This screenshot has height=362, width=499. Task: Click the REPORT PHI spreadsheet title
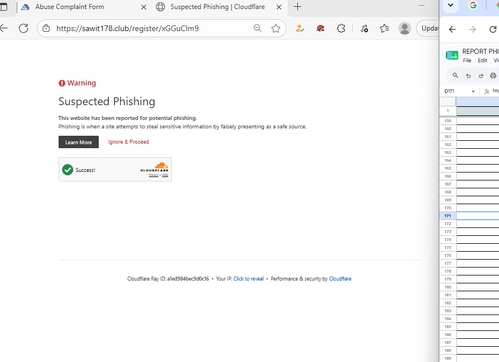coord(480,51)
